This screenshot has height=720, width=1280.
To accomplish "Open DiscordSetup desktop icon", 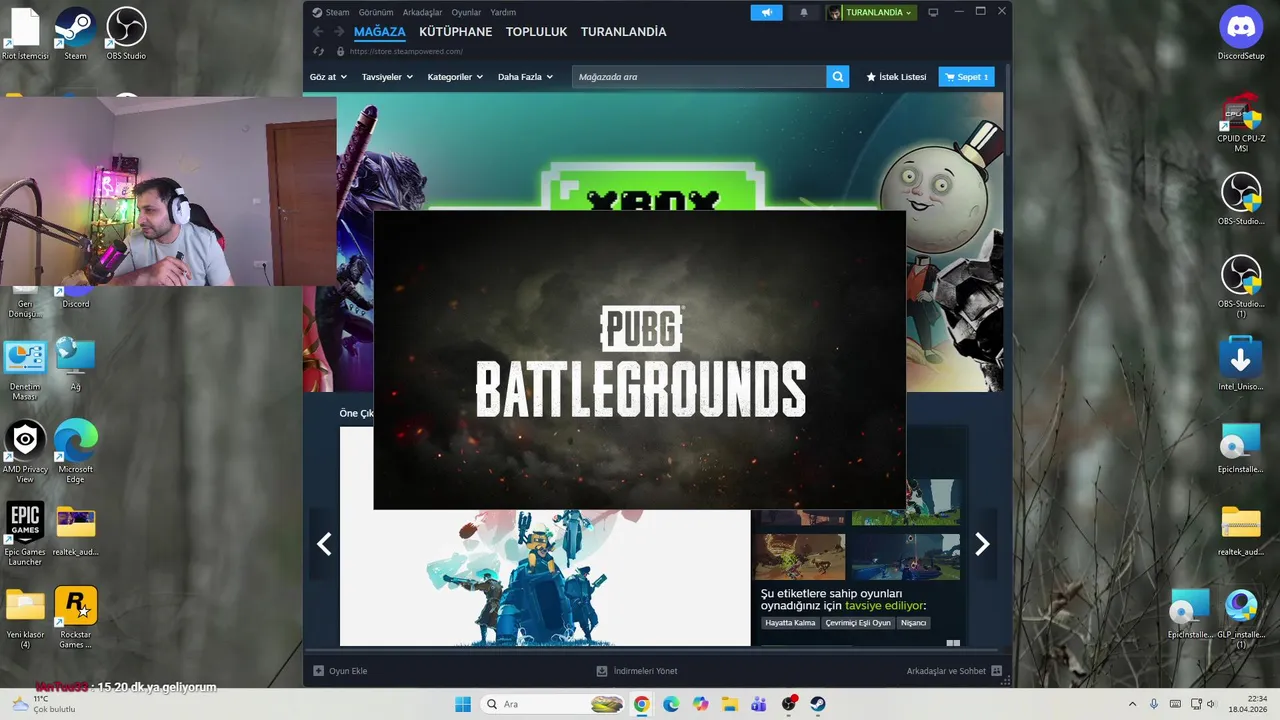I will (x=1241, y=33).
